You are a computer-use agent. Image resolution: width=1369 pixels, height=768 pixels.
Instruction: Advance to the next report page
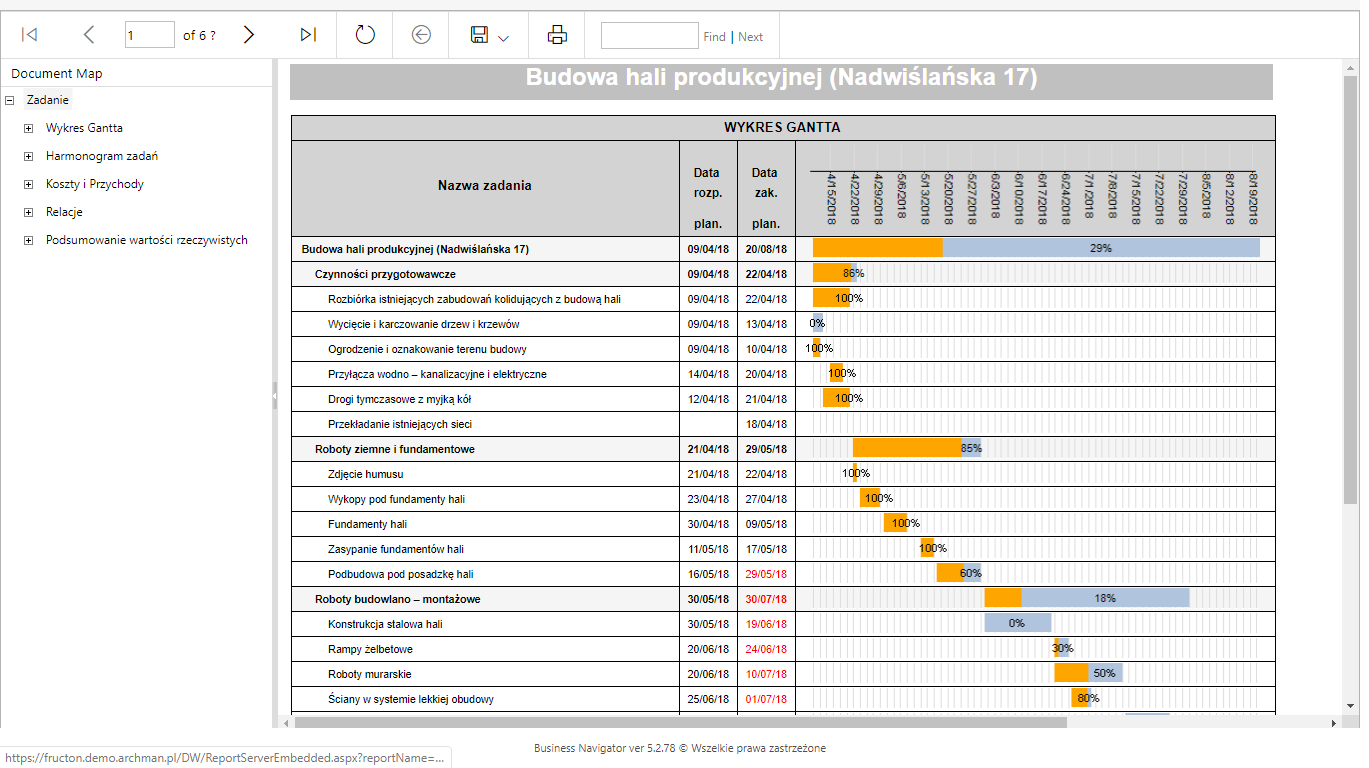tap(249, 35)
